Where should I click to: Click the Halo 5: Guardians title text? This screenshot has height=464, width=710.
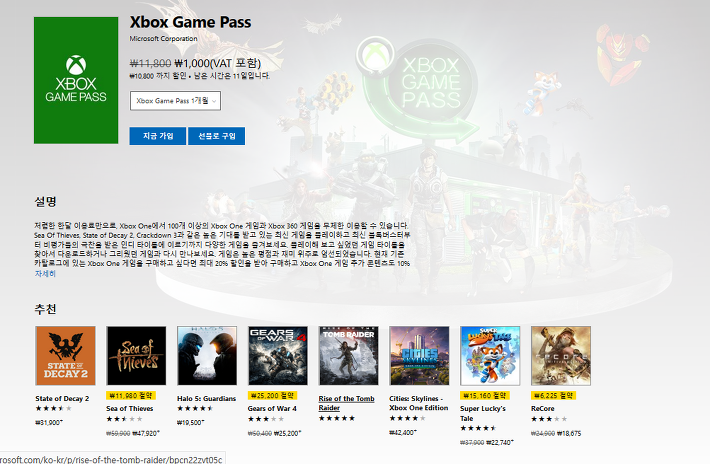click(x=206, y=399)
